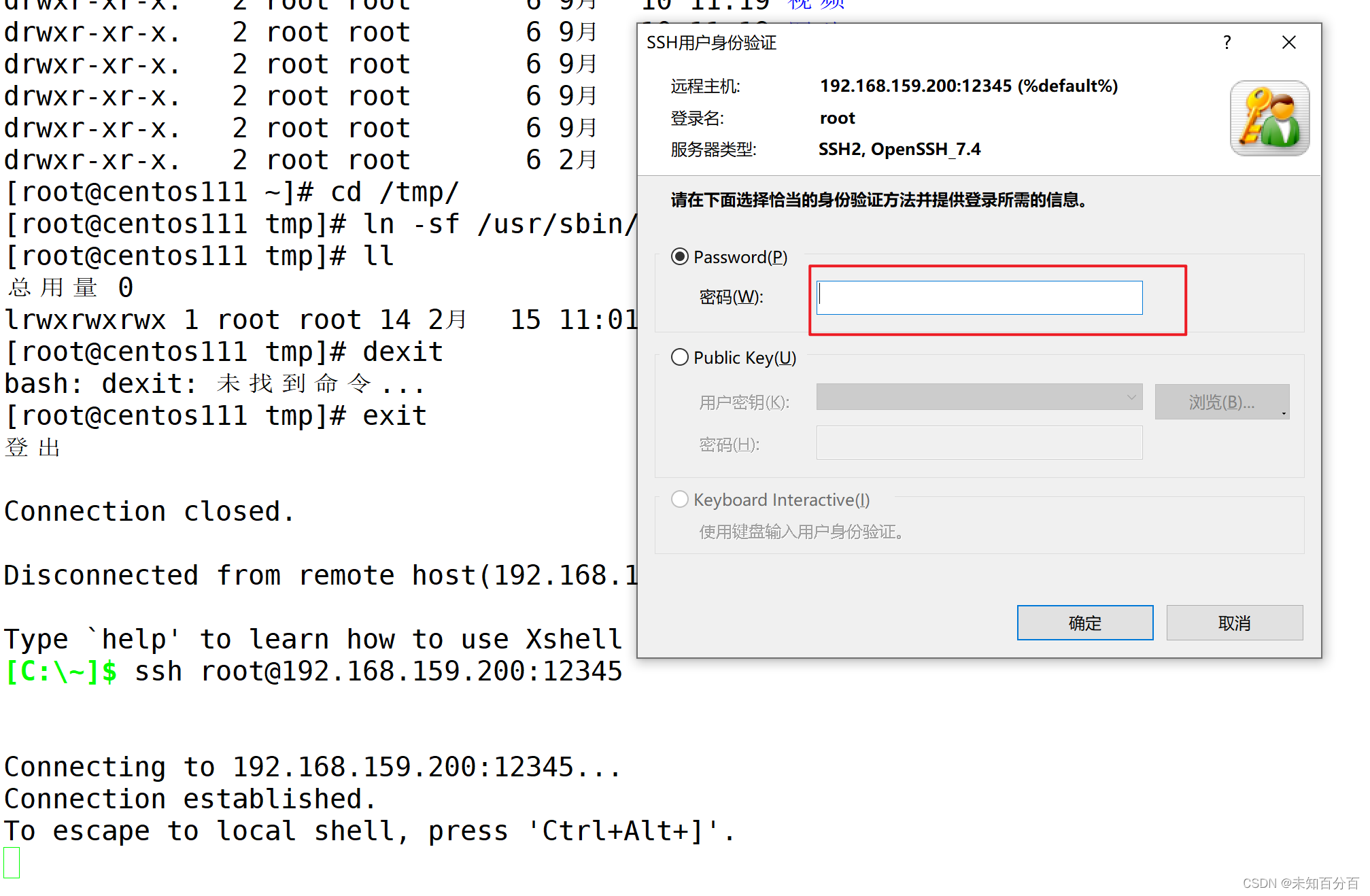
Task: Click the green terminal cursor block
Action: tap(12, 863)
